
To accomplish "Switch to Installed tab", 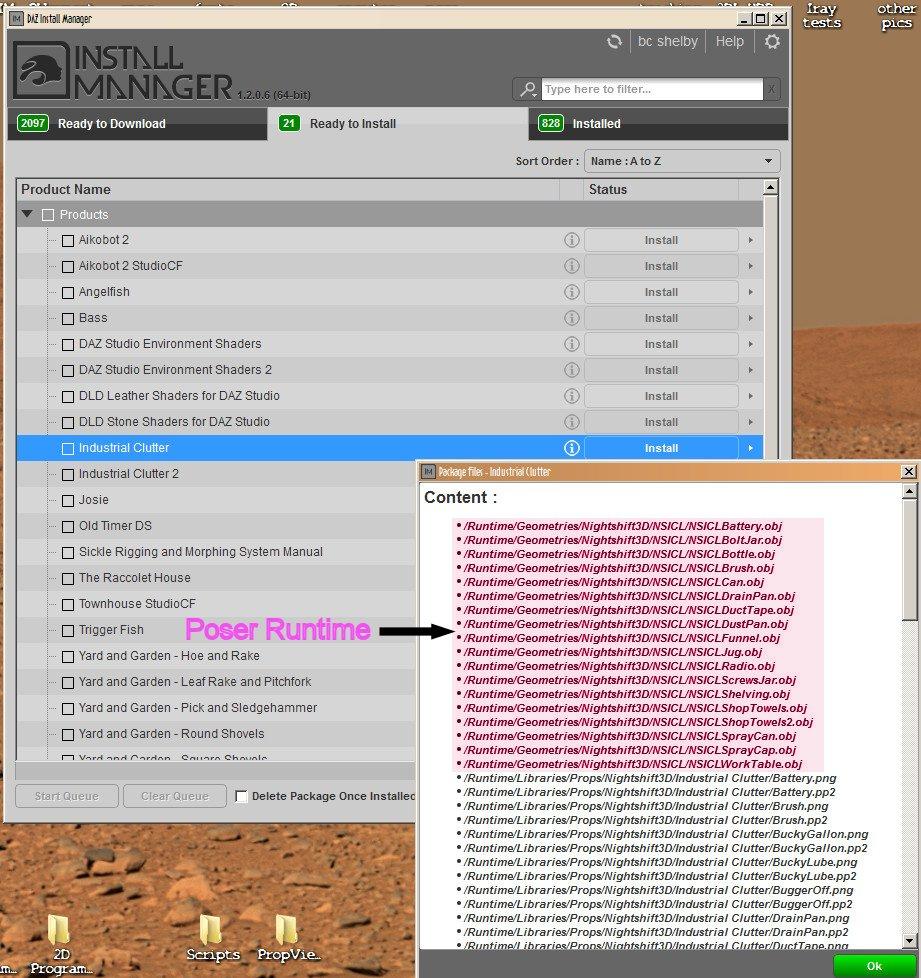I will click(x=658, y=123).
